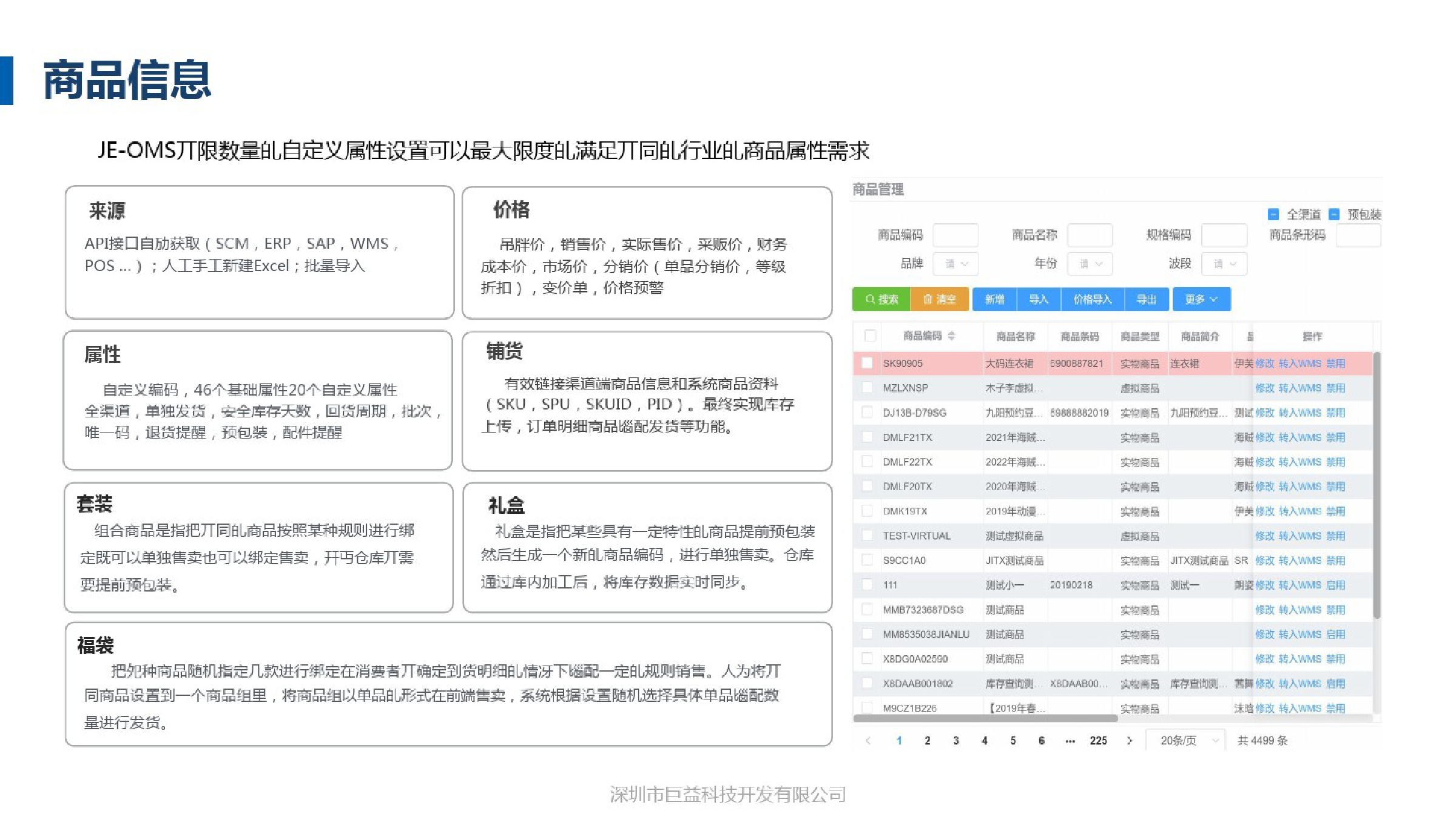
Task: Click the 测试虚拟商品 name cell
Action: point(1014,536)
